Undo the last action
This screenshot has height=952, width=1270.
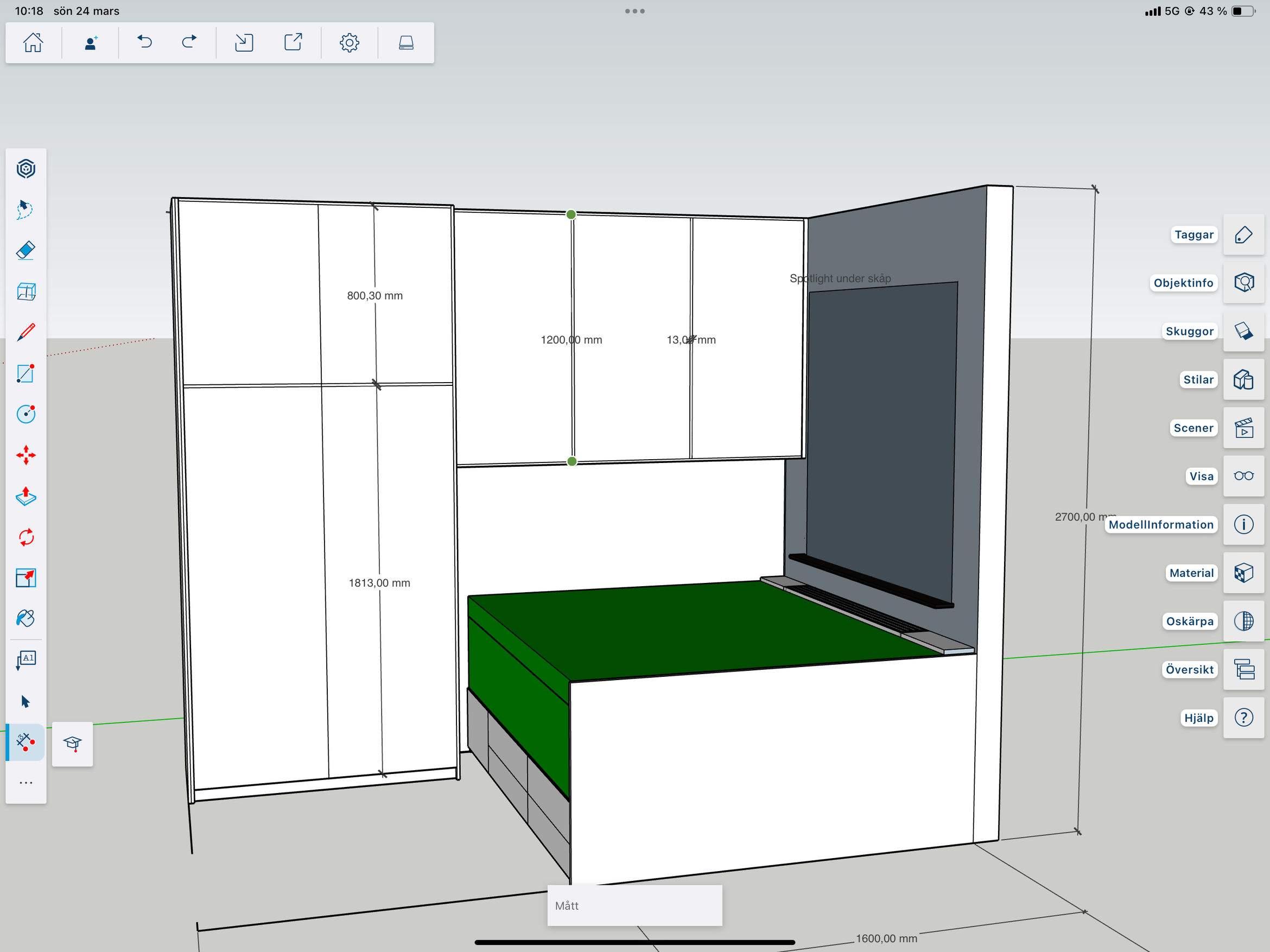pos(144,42)
